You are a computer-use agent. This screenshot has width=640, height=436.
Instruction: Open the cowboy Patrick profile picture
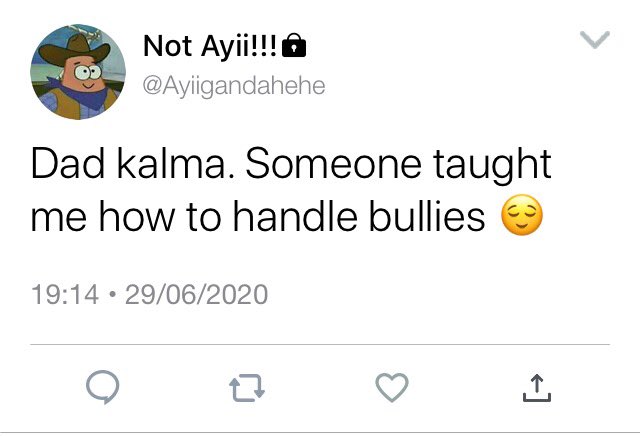[78, 72]
